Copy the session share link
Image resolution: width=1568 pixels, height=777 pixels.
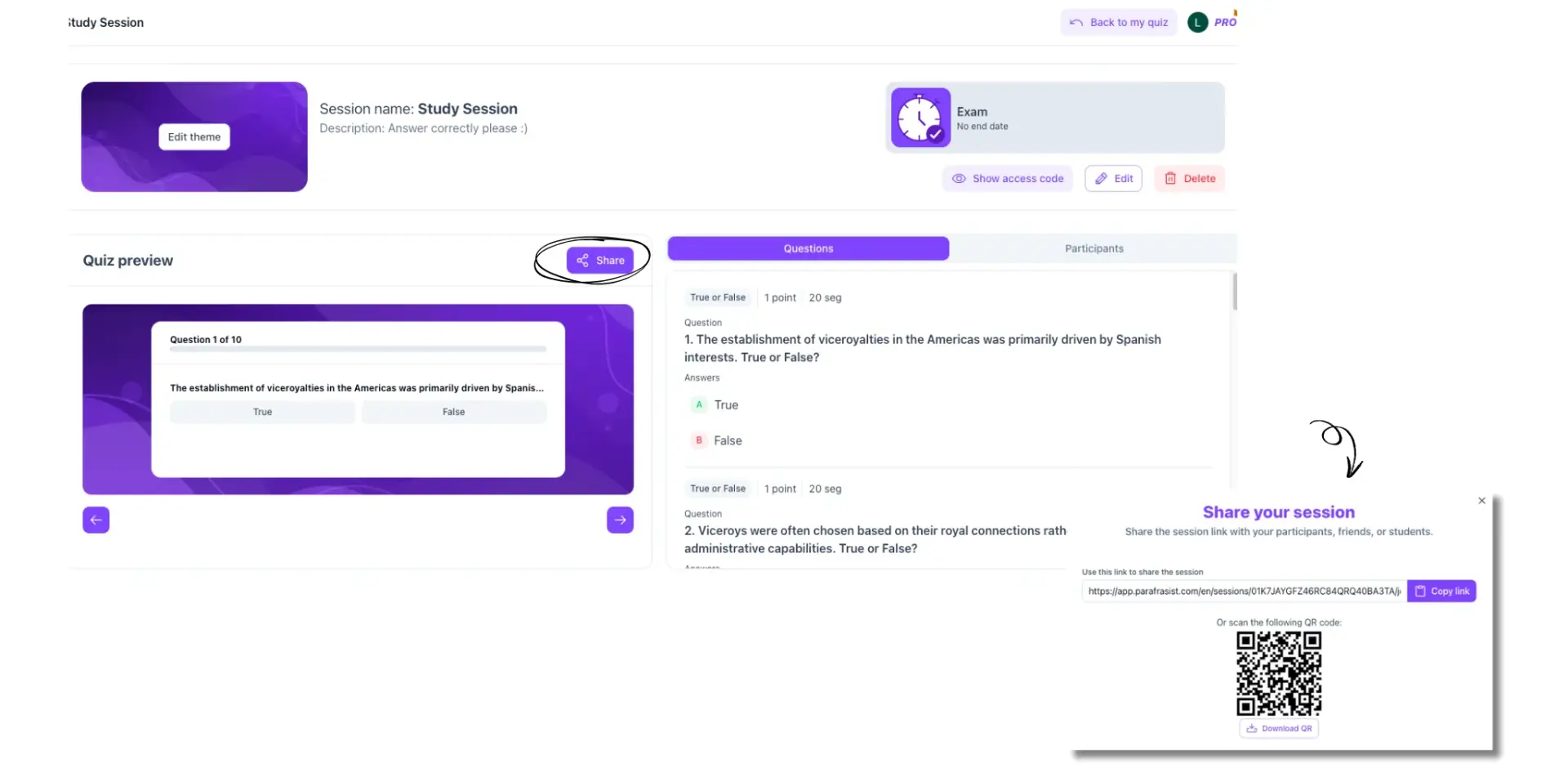(1441, 592)
